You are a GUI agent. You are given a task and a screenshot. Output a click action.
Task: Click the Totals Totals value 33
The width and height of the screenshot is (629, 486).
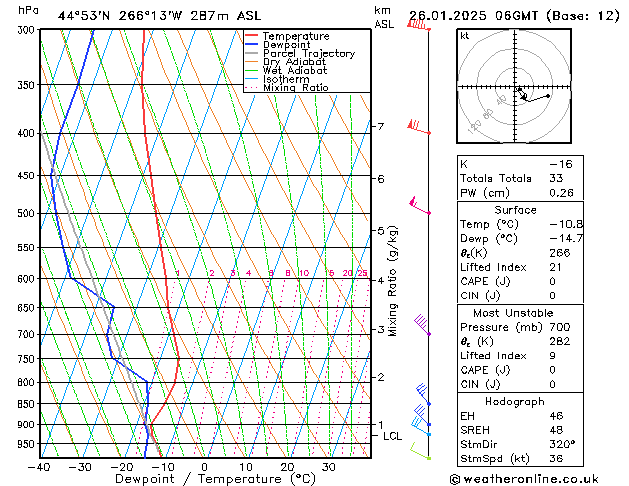click(x=556, y=178)
